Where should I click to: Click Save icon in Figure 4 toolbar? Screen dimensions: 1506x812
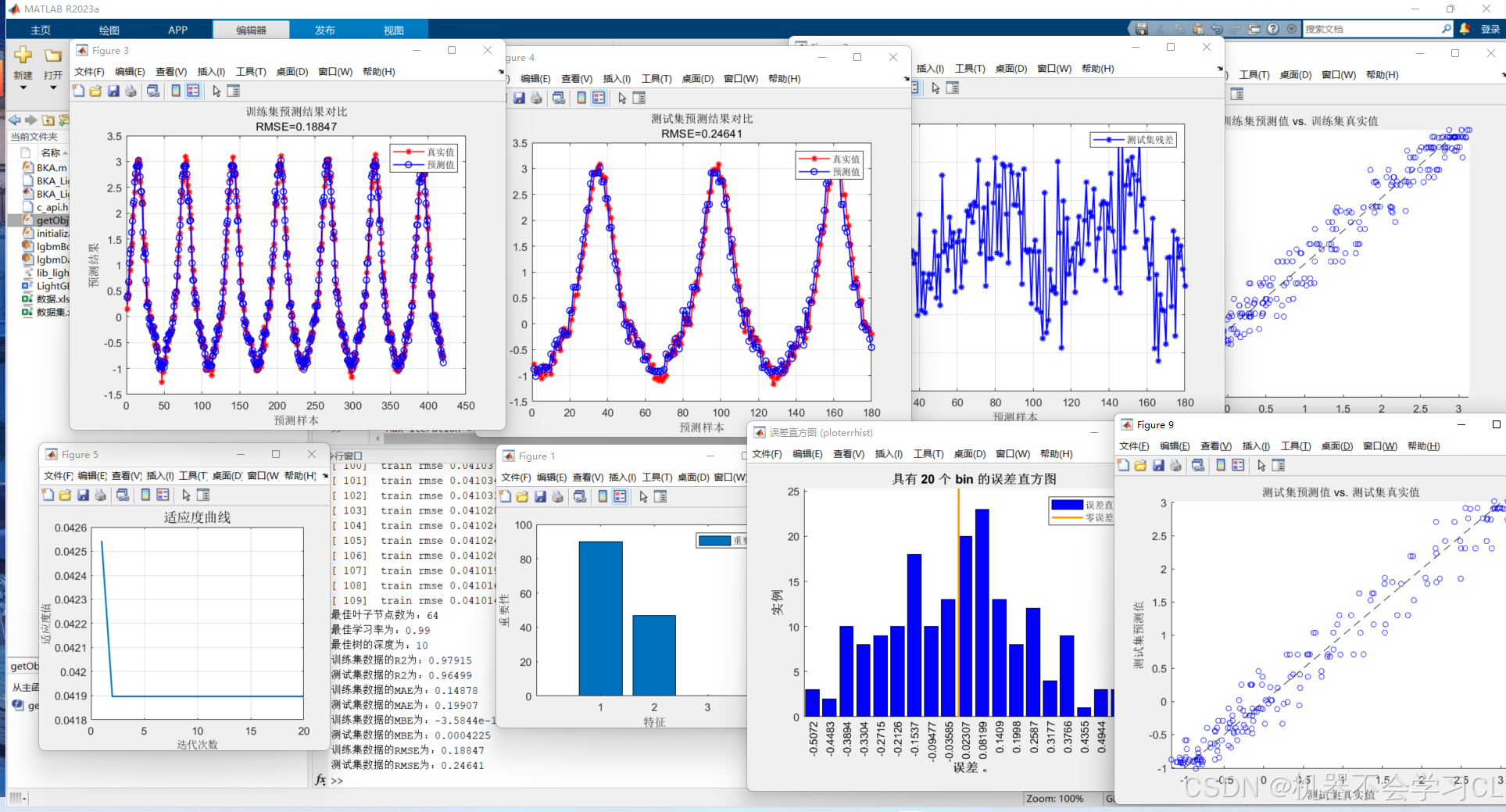(x=519, y=98)
